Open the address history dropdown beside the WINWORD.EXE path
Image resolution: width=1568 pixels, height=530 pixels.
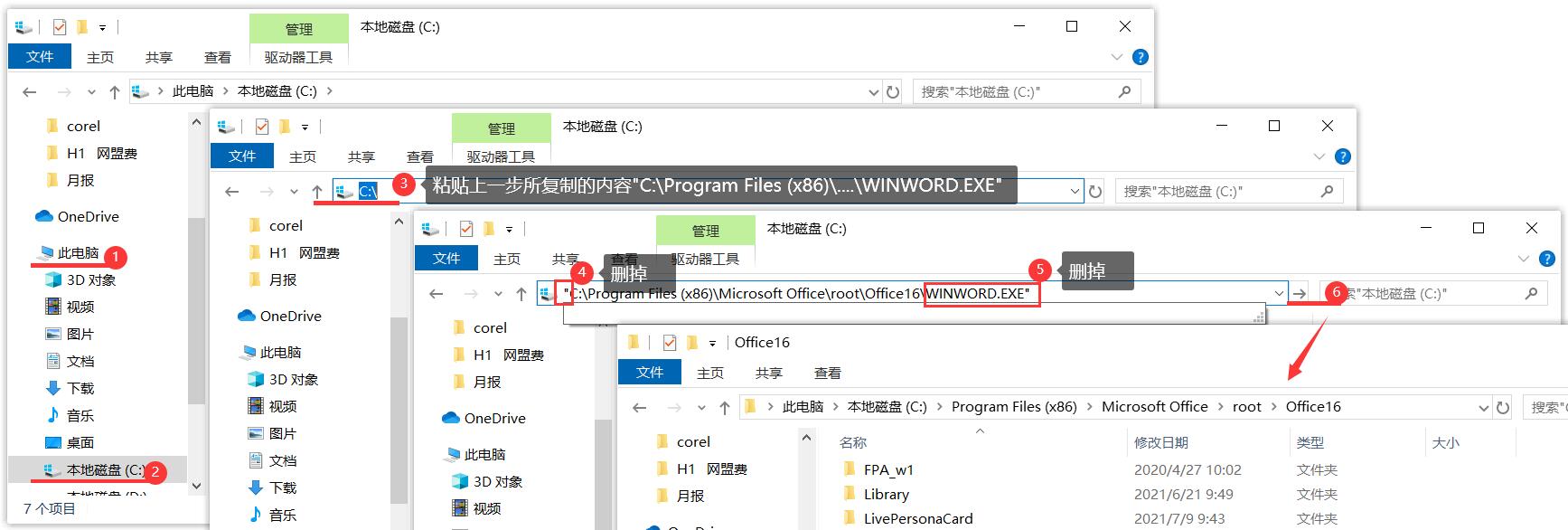1279,294
